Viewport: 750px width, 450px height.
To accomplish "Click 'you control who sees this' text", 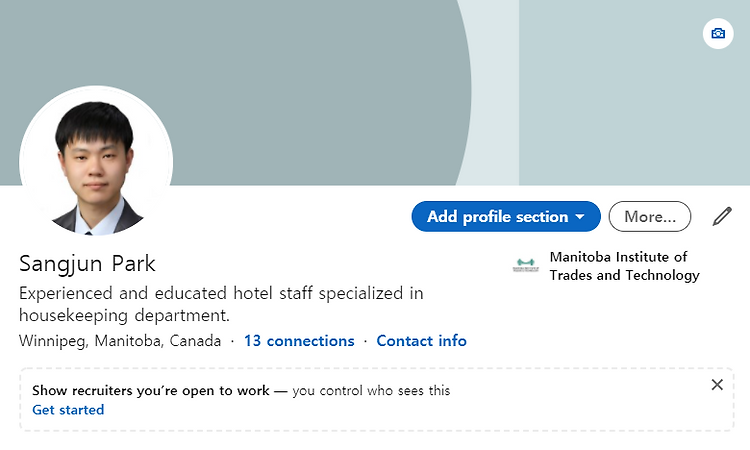I will [371, 390].
